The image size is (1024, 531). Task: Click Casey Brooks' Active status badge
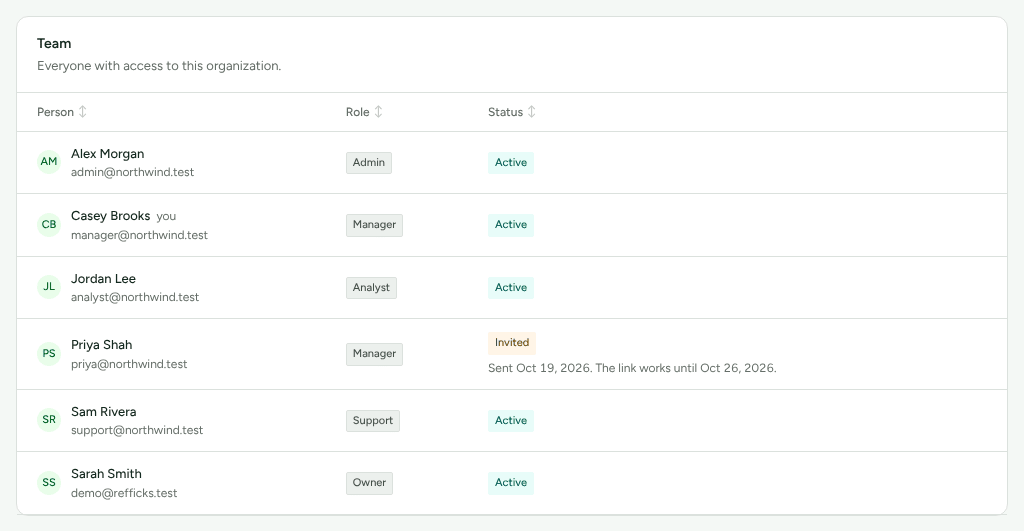(x=511, y=225)
